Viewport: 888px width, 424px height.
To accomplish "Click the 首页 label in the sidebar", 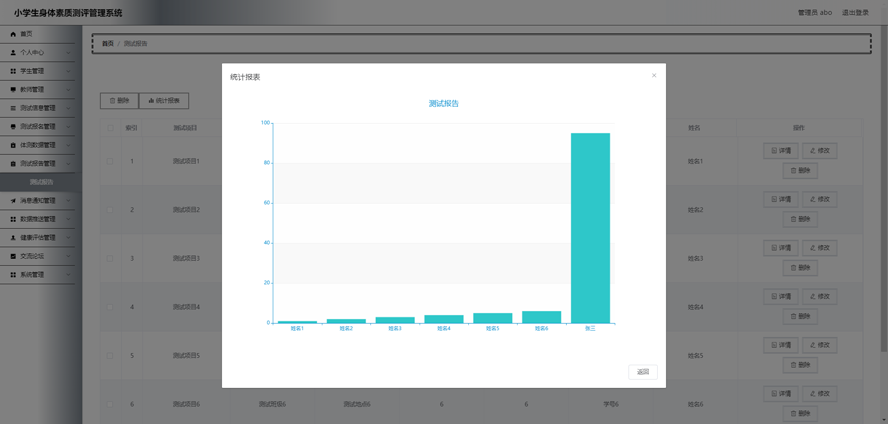I will pos(26,34).
